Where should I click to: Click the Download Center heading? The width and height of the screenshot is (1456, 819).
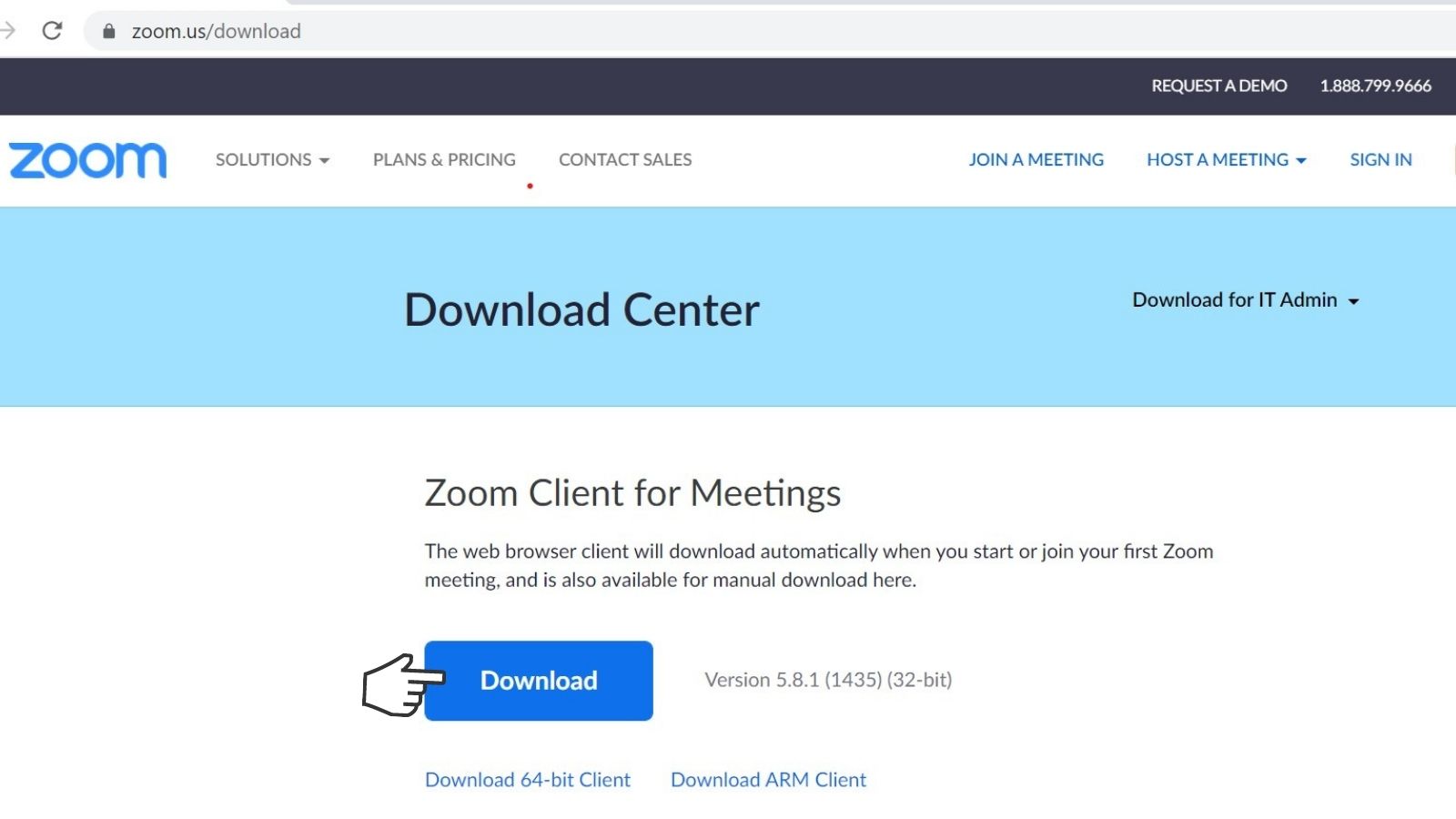click(581, 310)
